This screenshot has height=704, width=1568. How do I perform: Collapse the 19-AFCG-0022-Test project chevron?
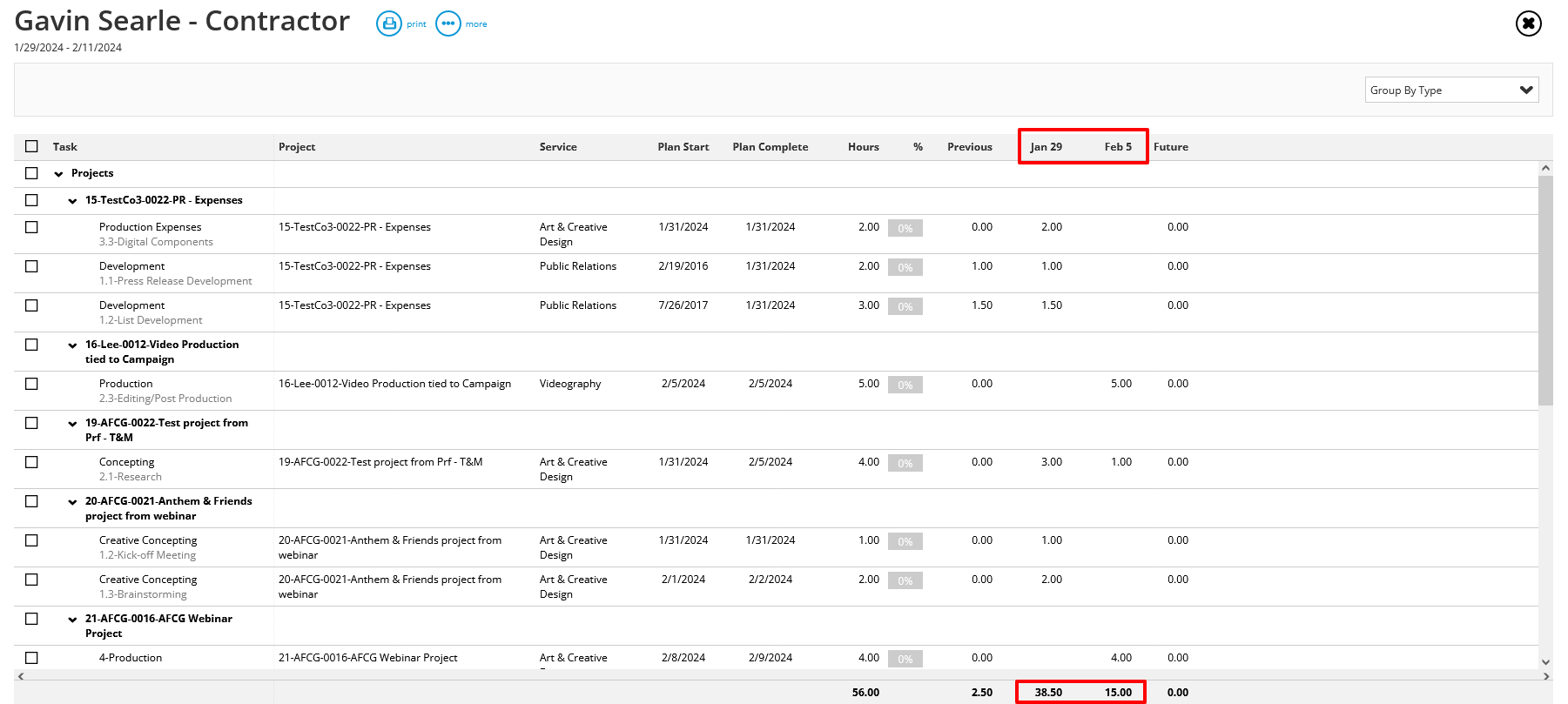(73, 424)
